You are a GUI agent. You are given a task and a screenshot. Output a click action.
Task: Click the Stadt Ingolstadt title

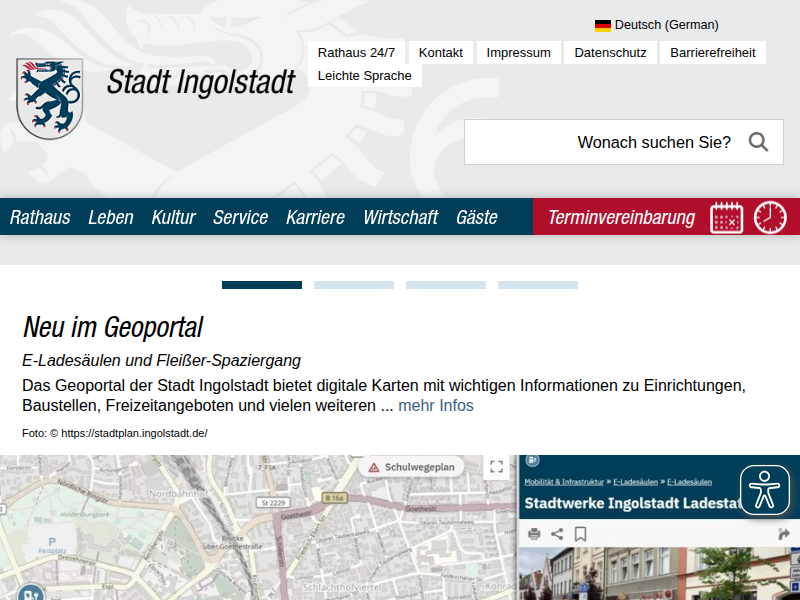click(x=201, y=82)
